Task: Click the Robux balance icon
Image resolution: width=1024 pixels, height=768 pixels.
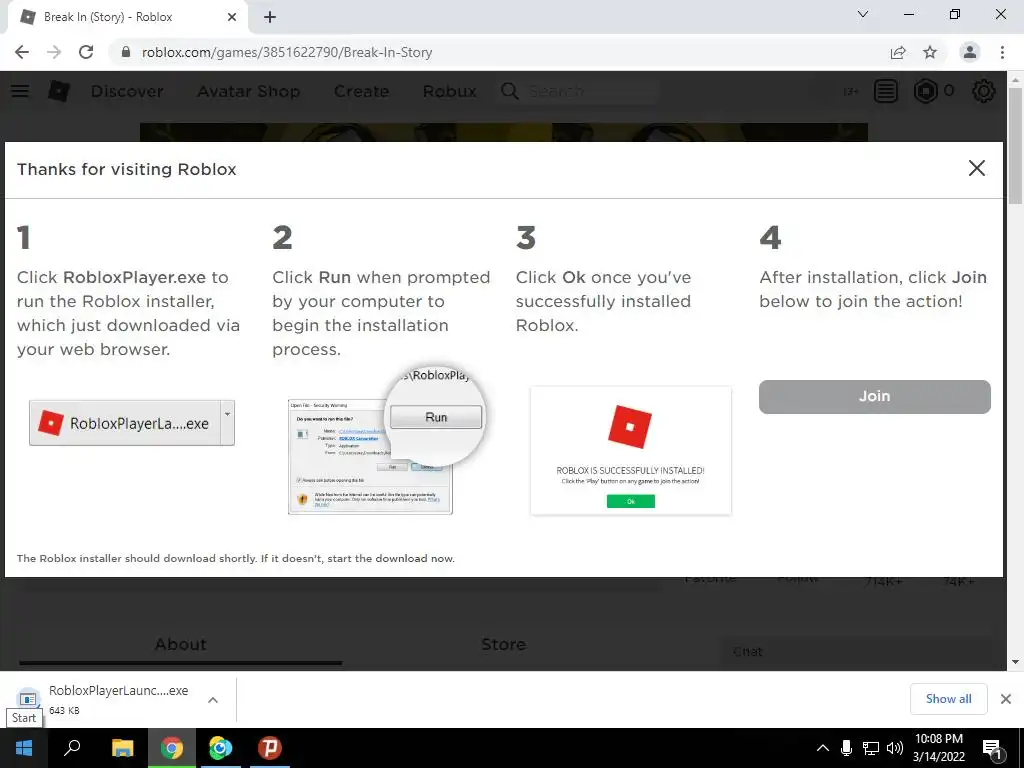Action: pyautogui.click(x=925, y=91)
